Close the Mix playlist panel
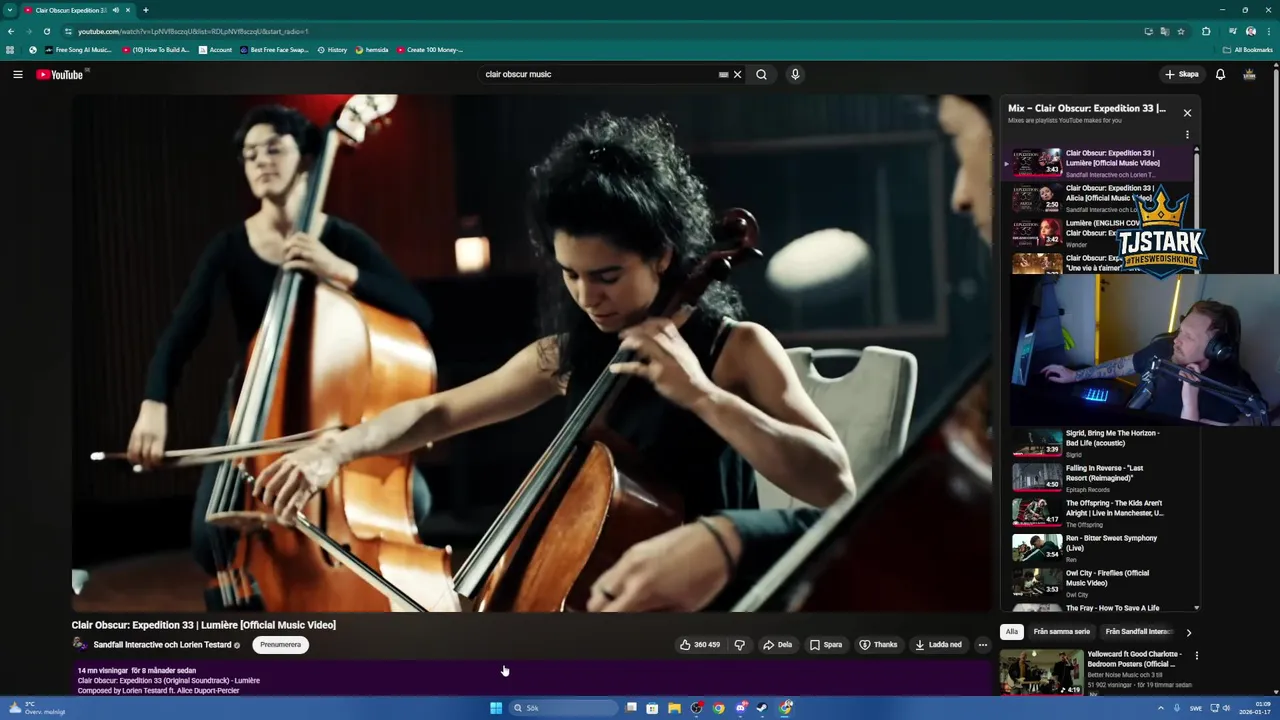The width and height of the screenshot is (1280, 720). coord(1187,113)
